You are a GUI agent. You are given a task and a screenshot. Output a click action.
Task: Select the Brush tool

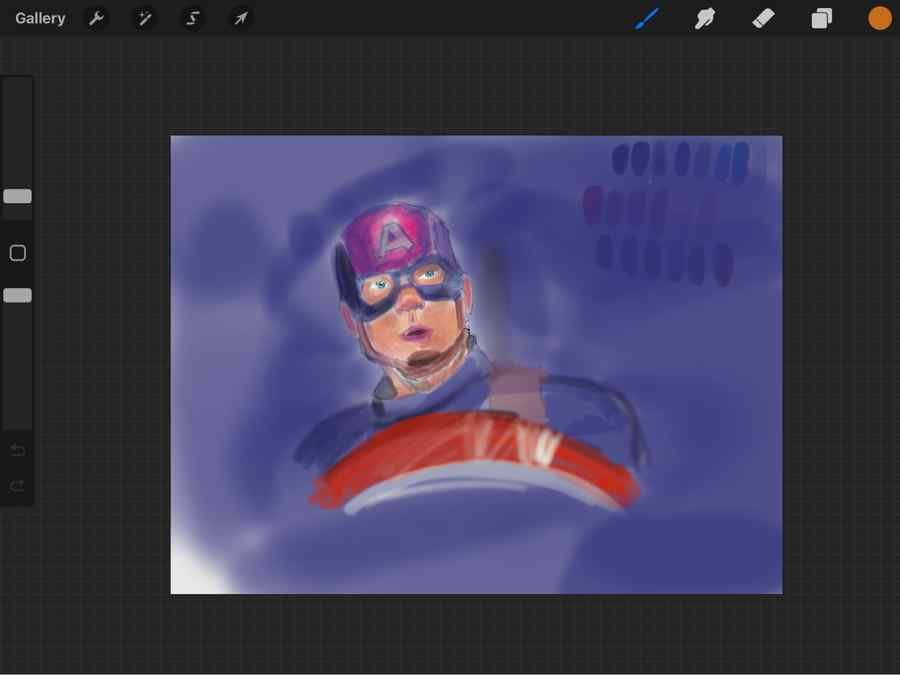(647, 18)
